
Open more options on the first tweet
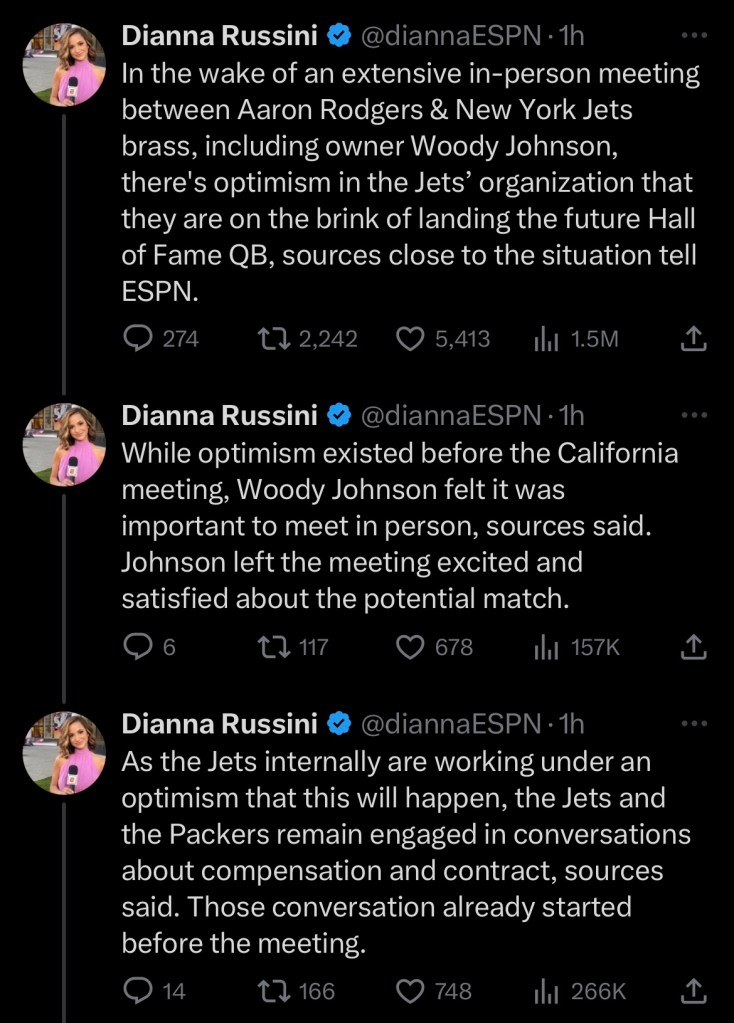[693, 35]
